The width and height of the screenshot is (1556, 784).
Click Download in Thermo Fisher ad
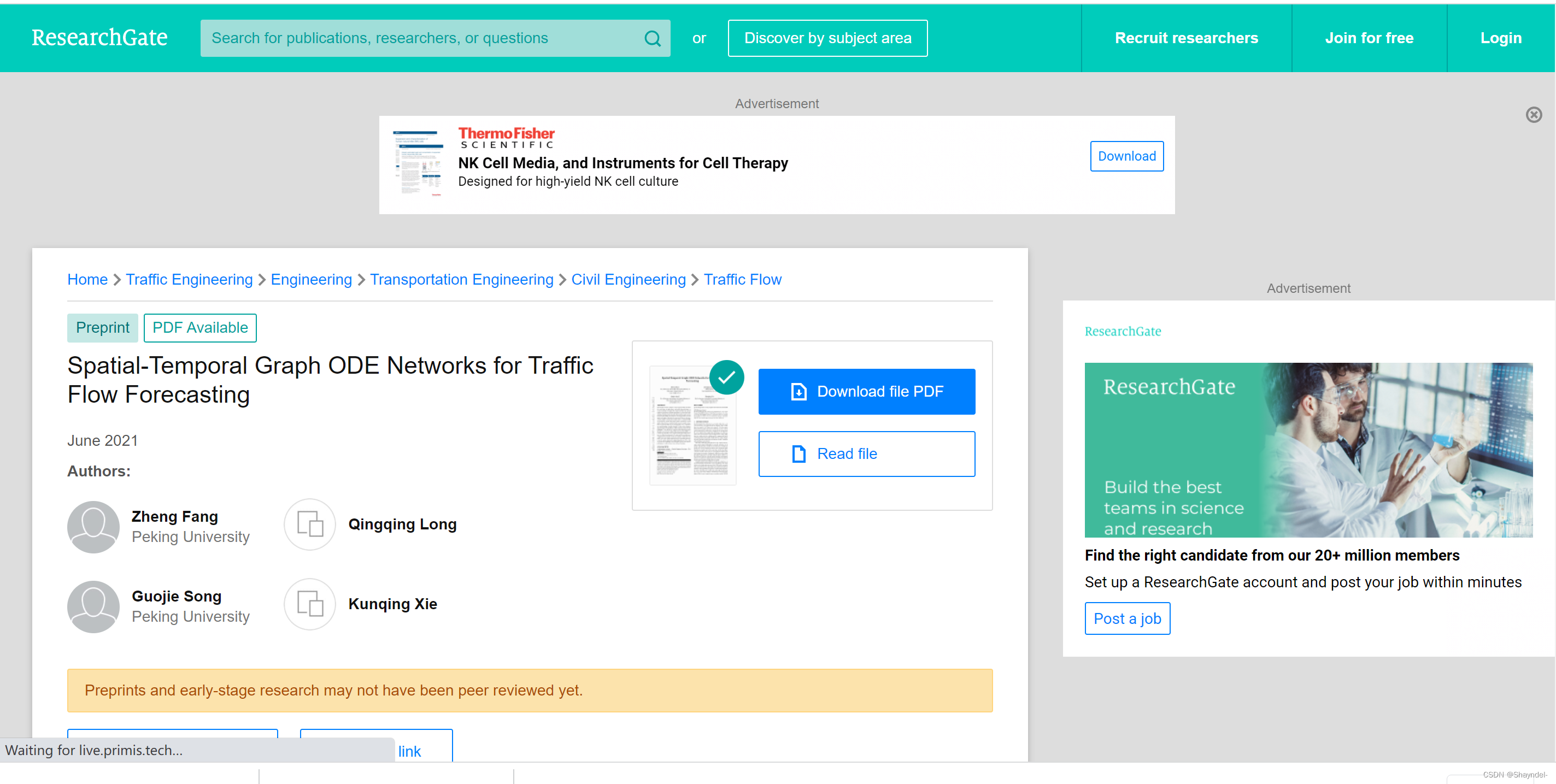(x=1126, y=156)
